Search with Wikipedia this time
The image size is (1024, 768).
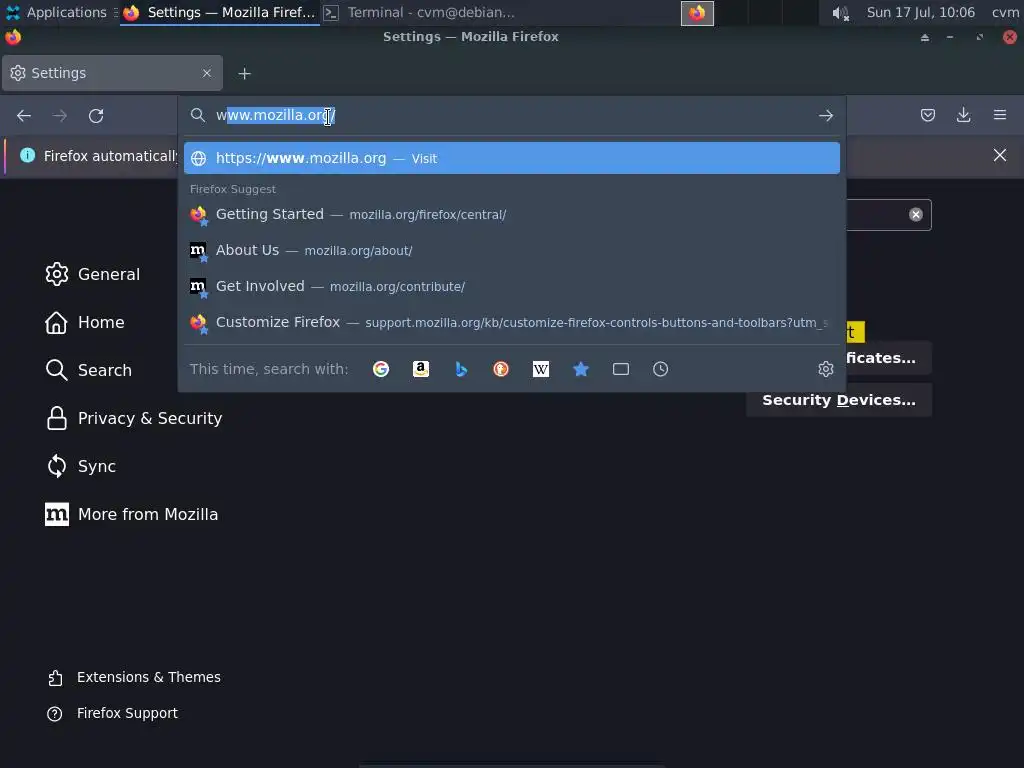pyautogui.click(x=541, y=369)
